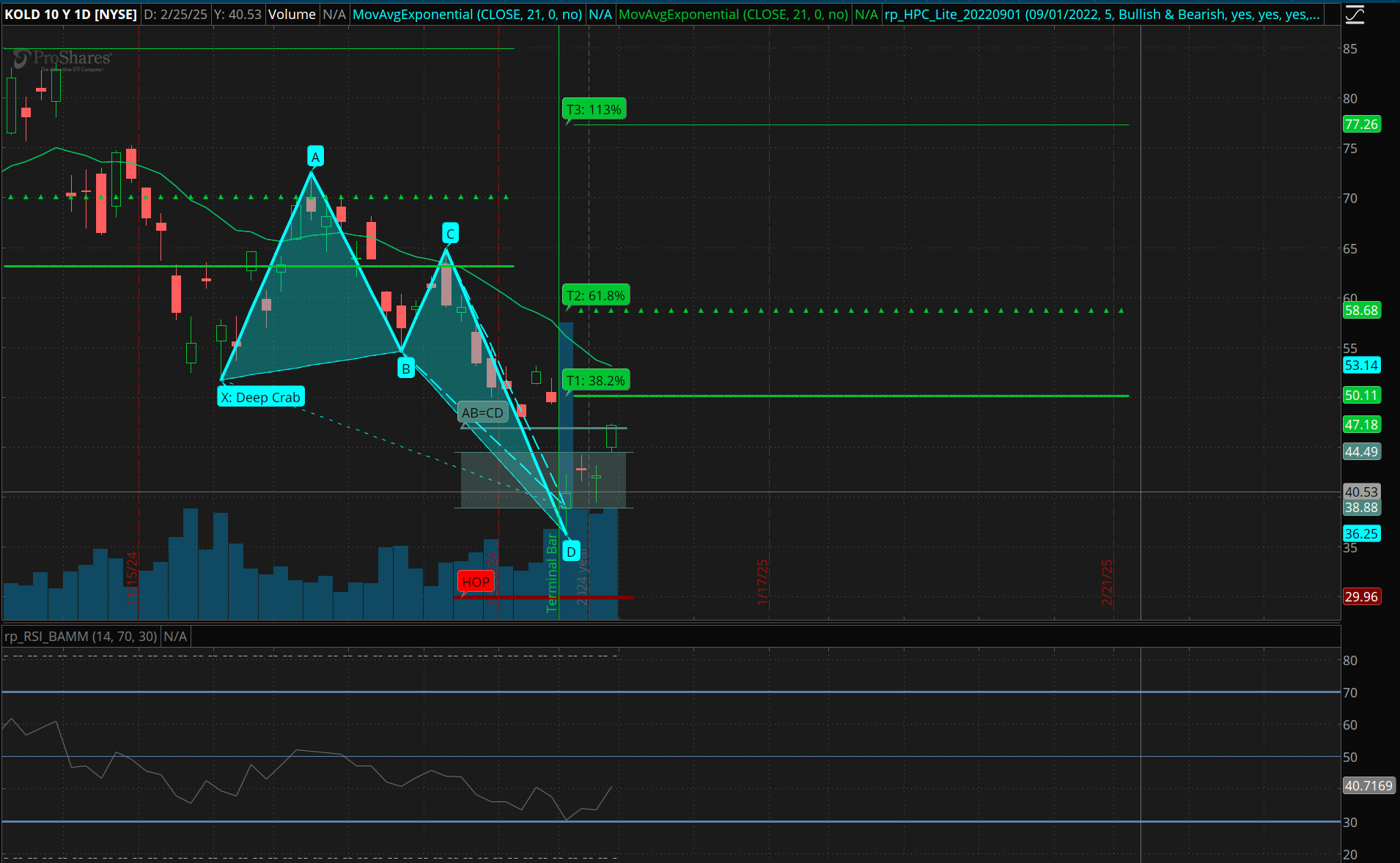Viewport: 1400px width, 863px height.
Task: Click the N/A value beside rp_RSI_BAMM
Action: pos(175,637)
